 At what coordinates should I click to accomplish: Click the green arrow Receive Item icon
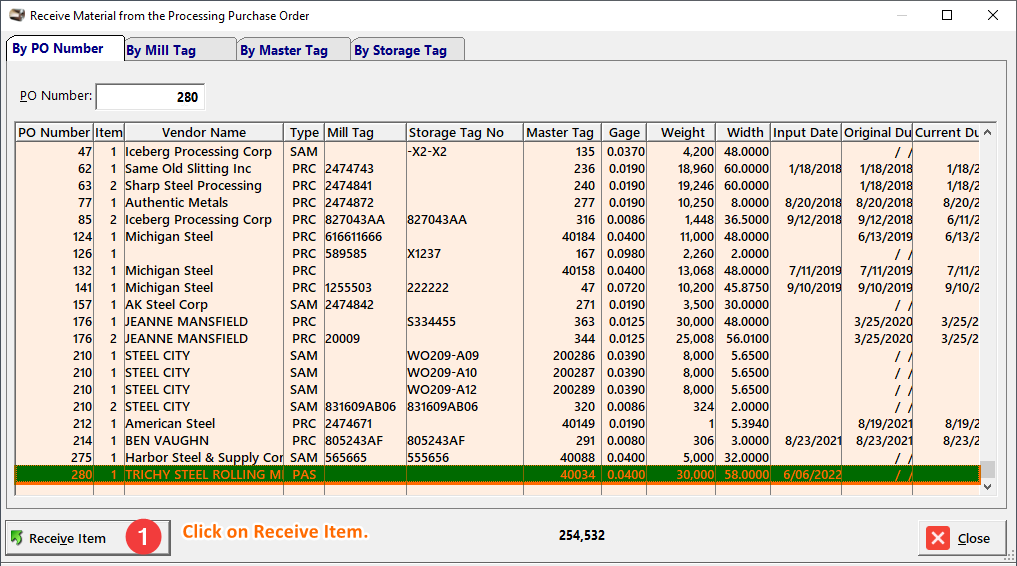pyautogui.click(x=18, y=537)
